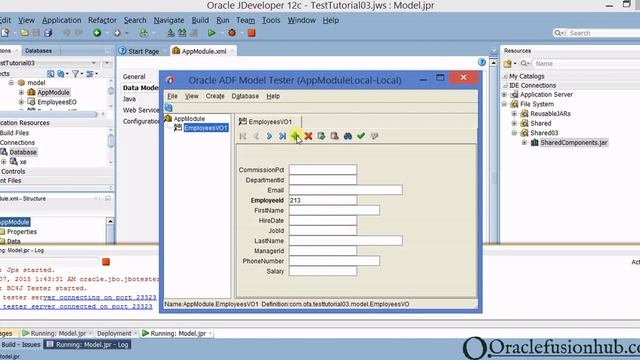640x360 pixels.
Task: Jump to last record in tester toolbar
Action: (282, 136)
